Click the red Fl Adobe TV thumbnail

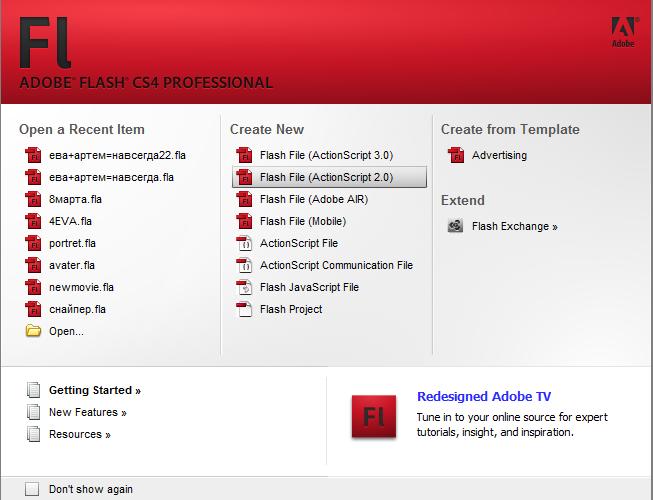point(374,416)
